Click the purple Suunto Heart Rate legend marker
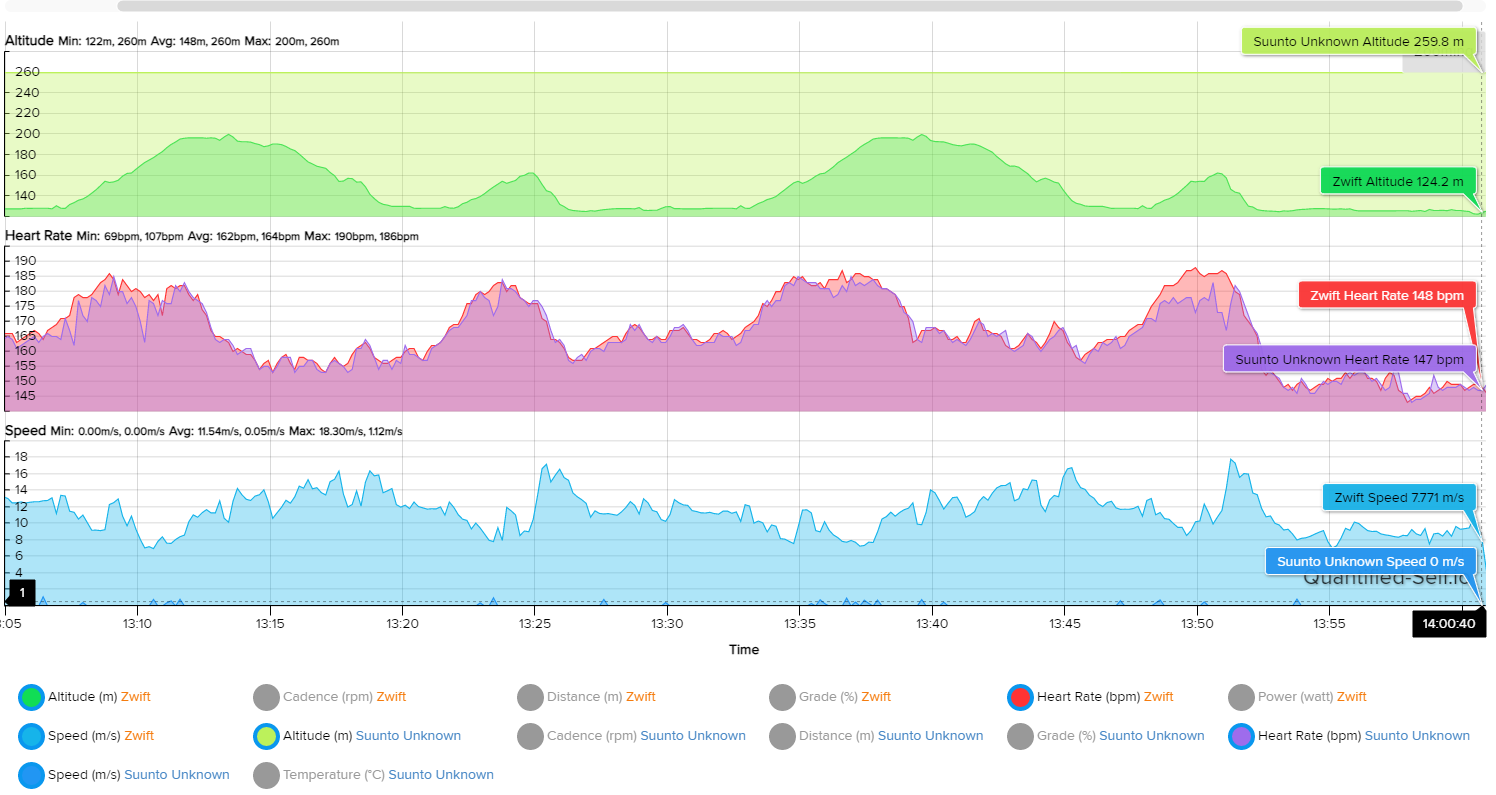 tap(1242, 736)
